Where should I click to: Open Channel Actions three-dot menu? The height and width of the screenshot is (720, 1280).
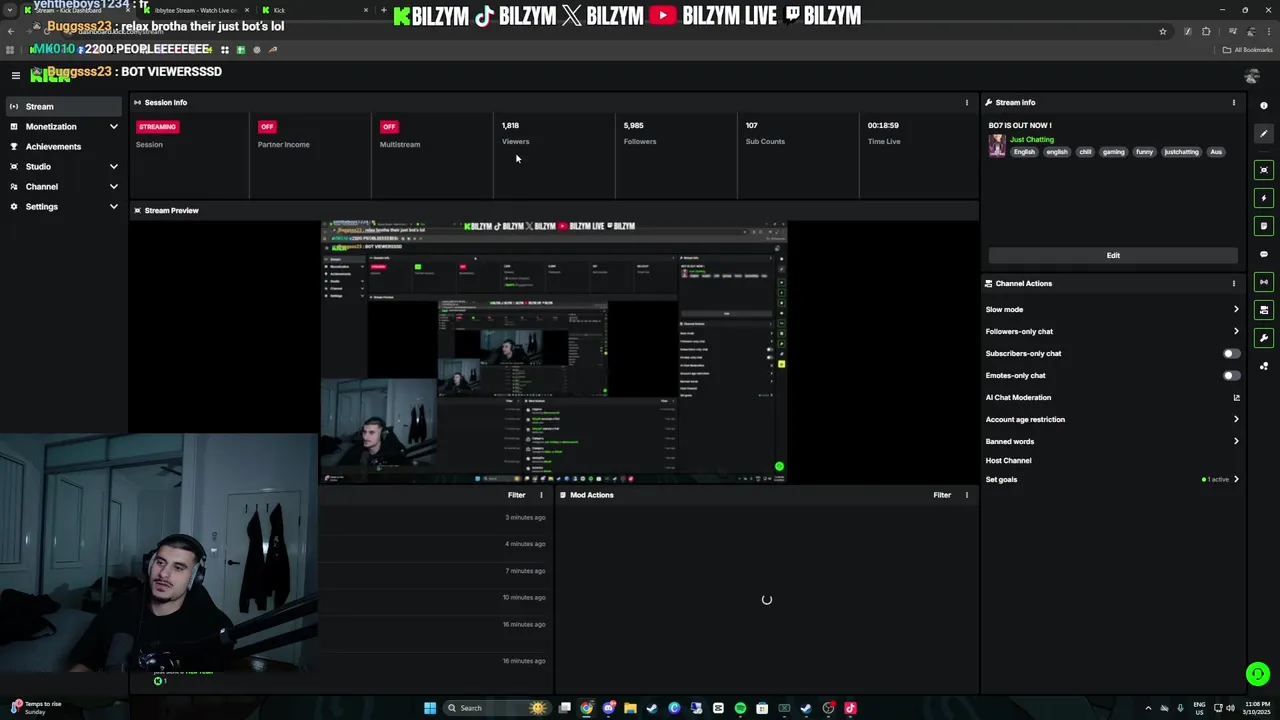[x=1233, y=283]
